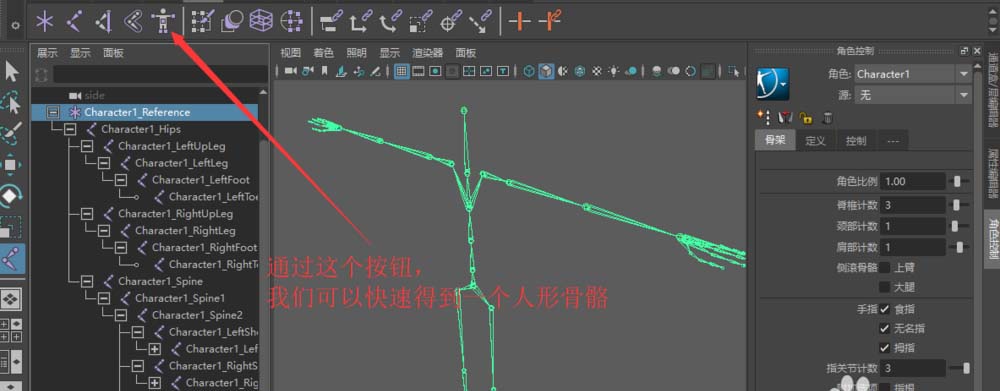Select the Create Locator shelf icon
This screenshot has height=391, width=1000.
44,22
